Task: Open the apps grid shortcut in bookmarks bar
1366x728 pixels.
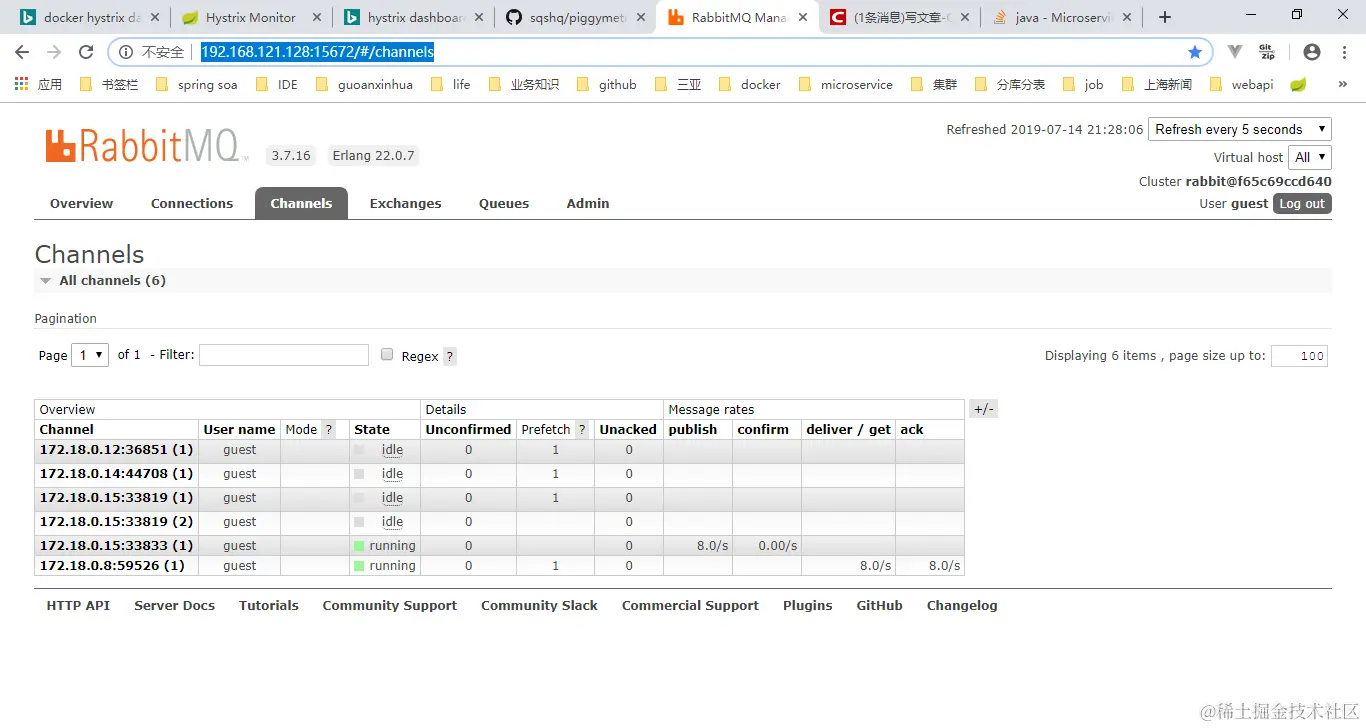Action: (x=21, y=84)
